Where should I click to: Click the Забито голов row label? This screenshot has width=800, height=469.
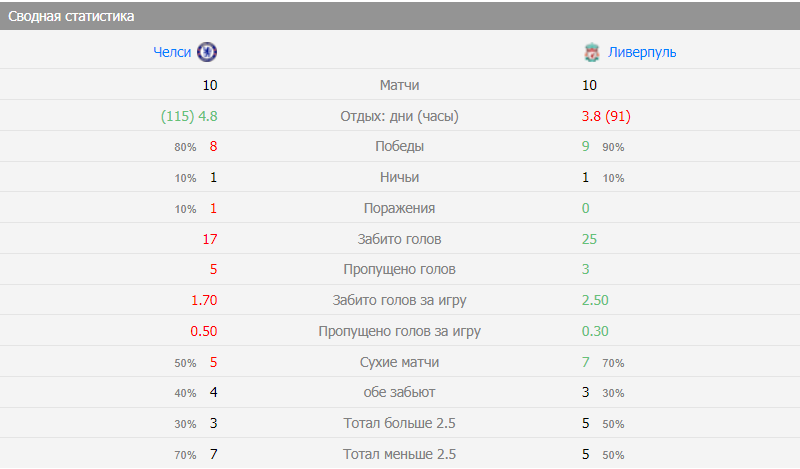(399, 239)
